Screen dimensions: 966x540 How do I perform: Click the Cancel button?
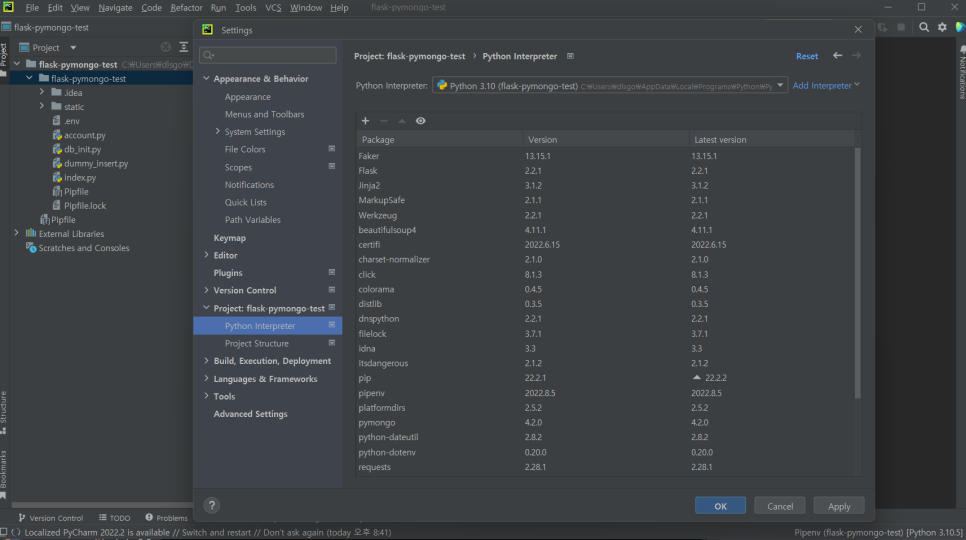click(x=780, y=506)
